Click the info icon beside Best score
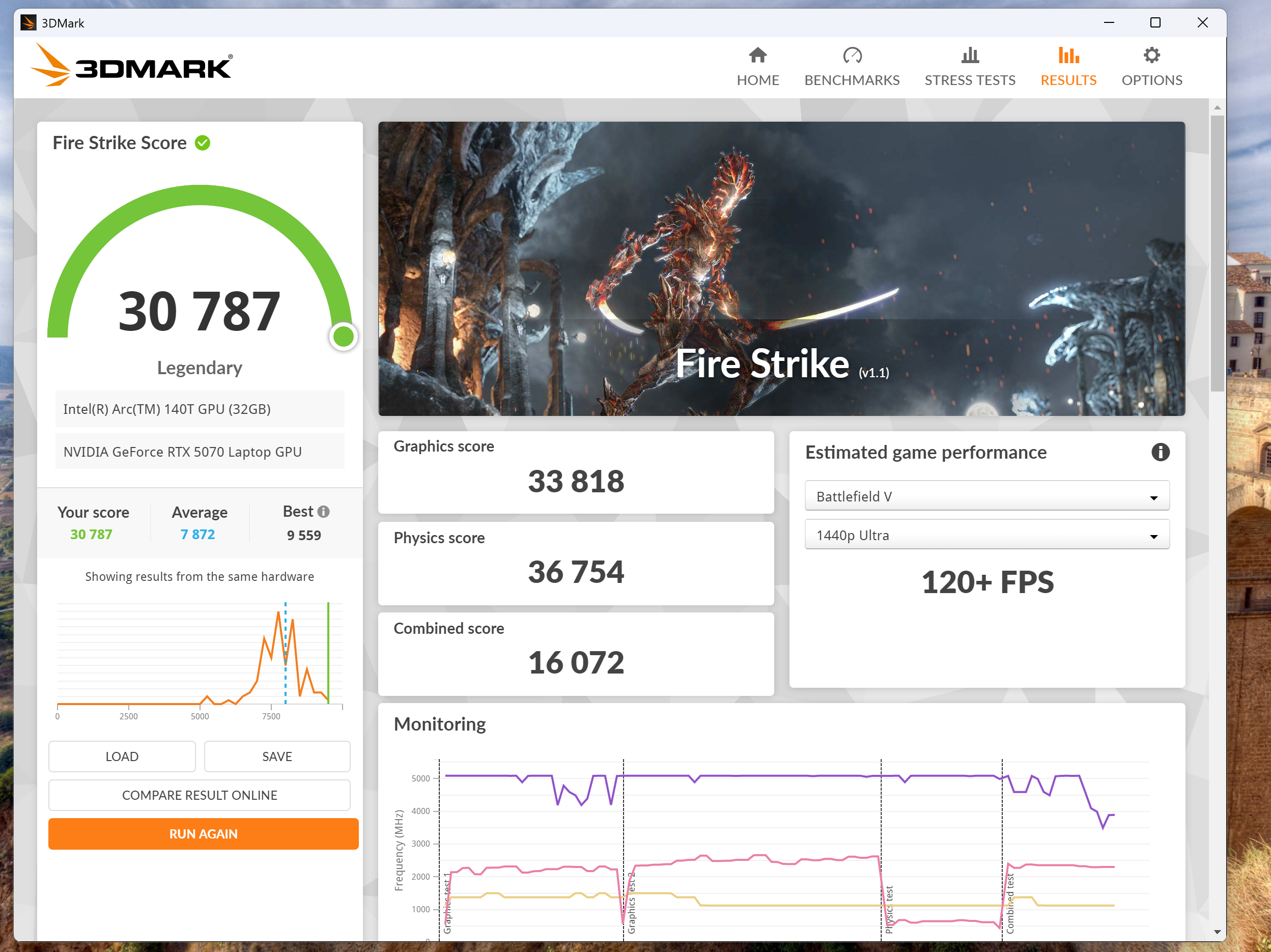This screenshot has height=952, width=1271. pyautogui.click(x=324, y=511)
